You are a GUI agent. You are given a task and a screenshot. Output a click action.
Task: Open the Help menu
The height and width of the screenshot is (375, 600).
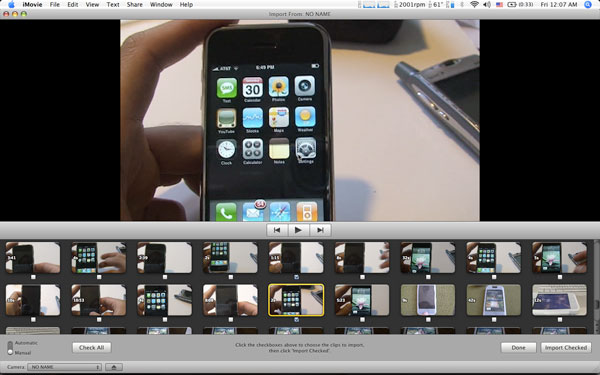pyautogui.click(x=186, y=5)
